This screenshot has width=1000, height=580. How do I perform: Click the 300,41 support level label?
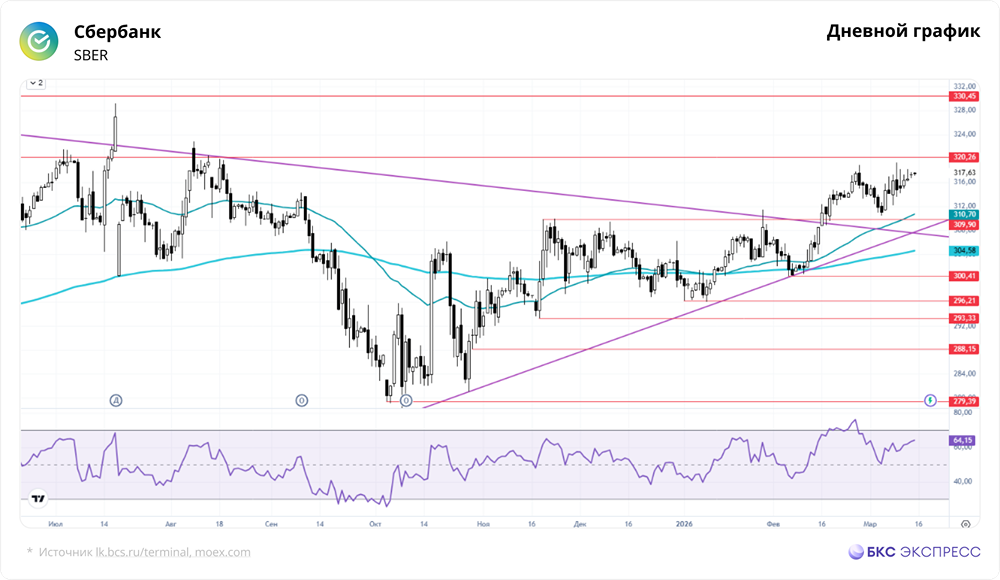point(964,276)
